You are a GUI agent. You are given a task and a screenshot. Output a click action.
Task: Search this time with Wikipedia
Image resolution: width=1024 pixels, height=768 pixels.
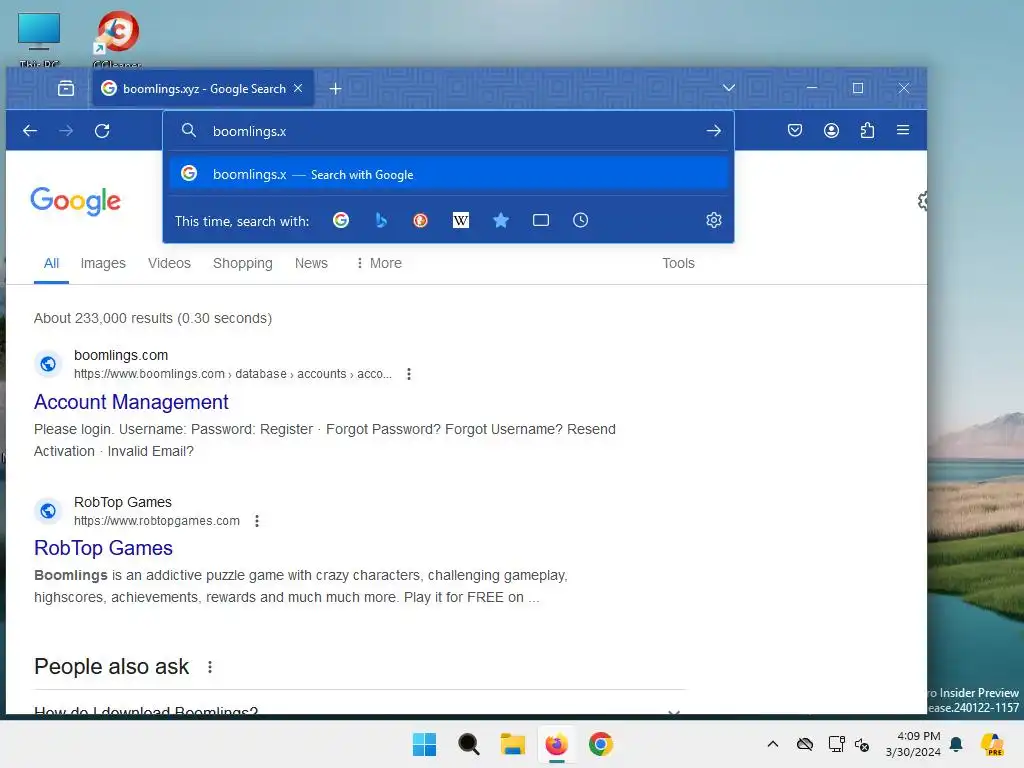coord(461,220)
